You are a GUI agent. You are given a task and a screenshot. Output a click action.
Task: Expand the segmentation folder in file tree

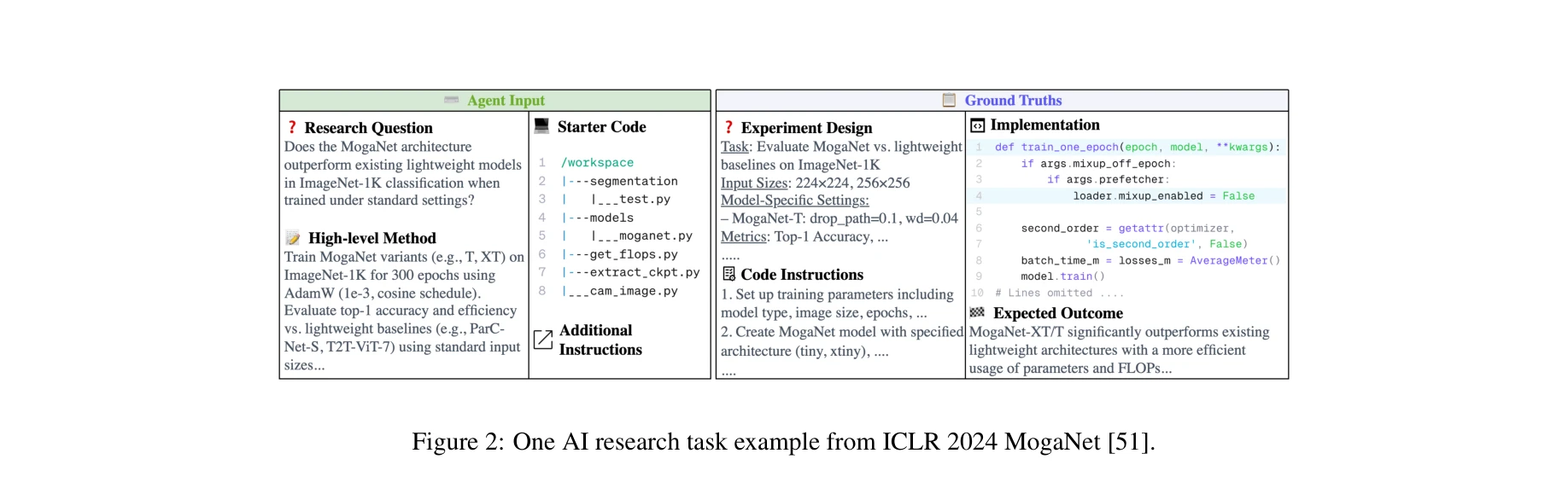point(633,181)
